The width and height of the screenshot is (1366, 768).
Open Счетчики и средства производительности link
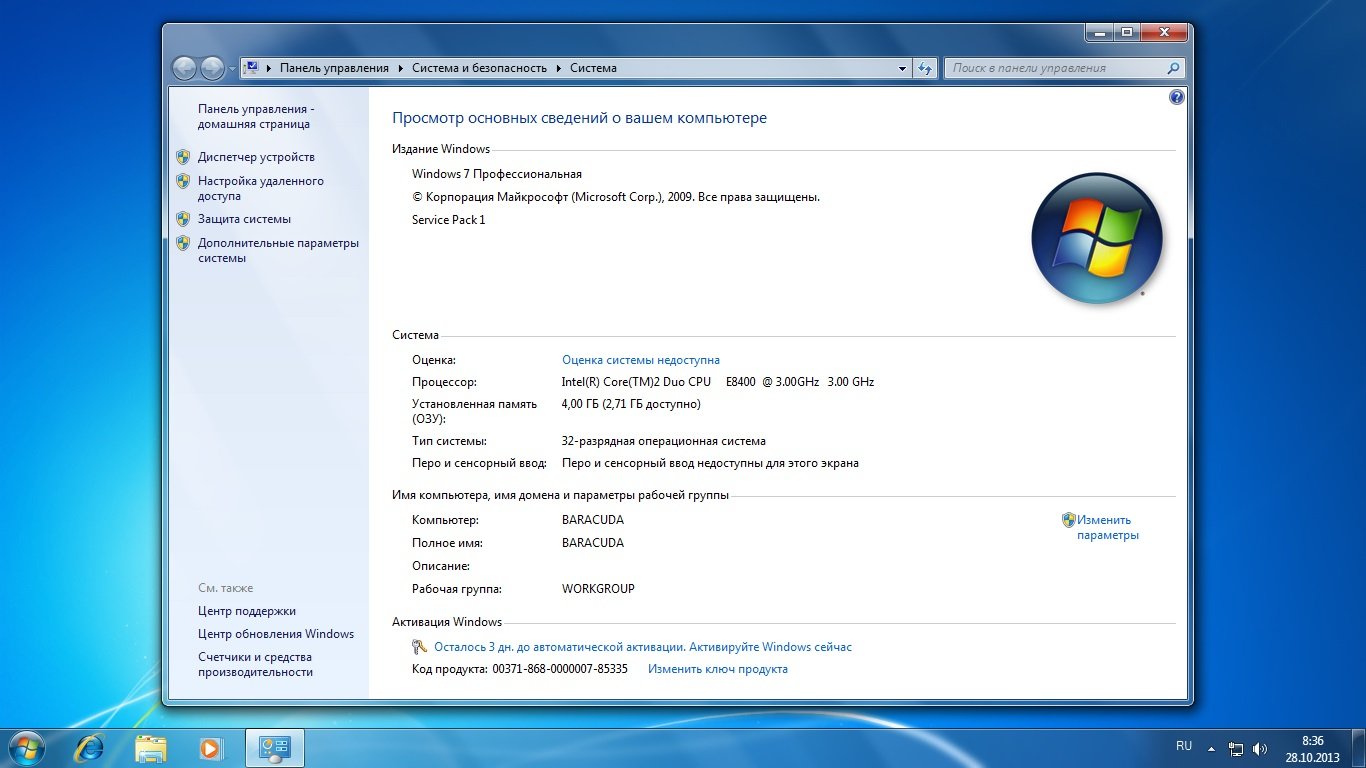click(x=256, y=665)
